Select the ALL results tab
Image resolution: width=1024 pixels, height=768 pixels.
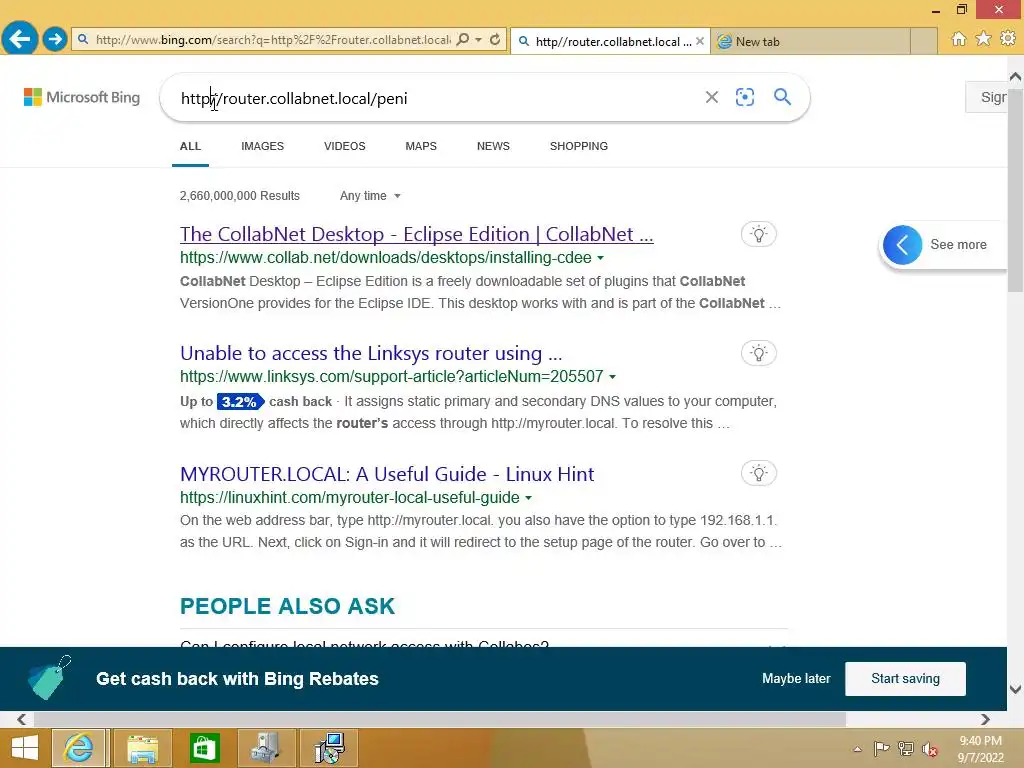tap(190, 146)
